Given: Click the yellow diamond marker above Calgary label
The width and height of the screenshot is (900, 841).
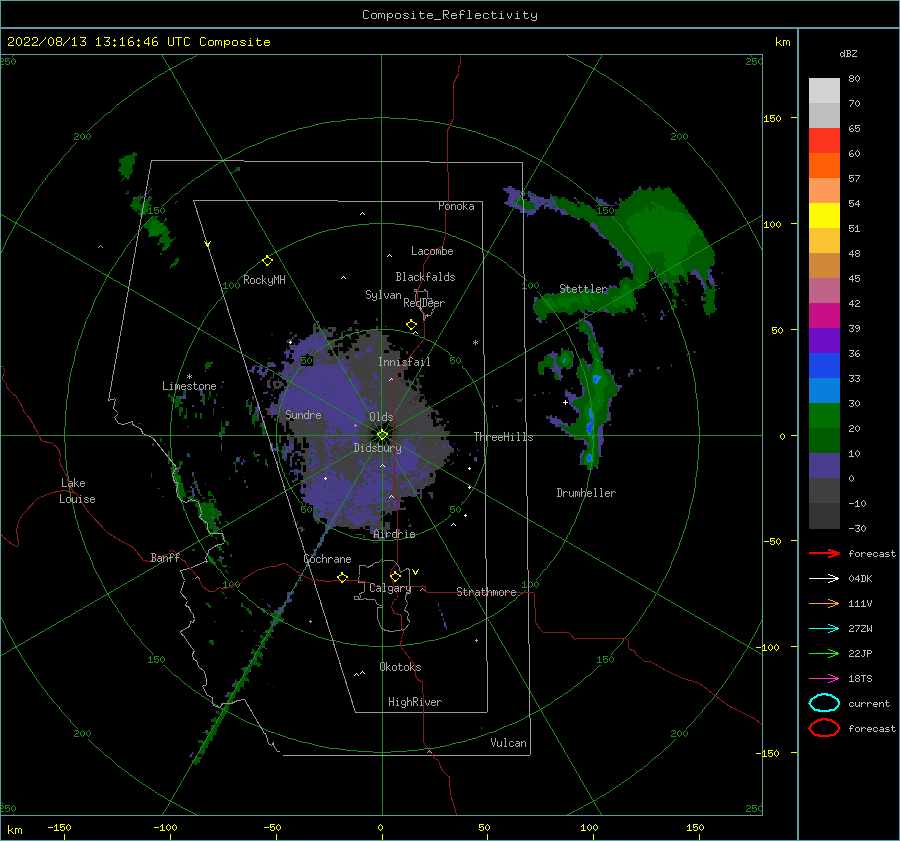Looking at the screenshot, I should (x=395, y=576).
